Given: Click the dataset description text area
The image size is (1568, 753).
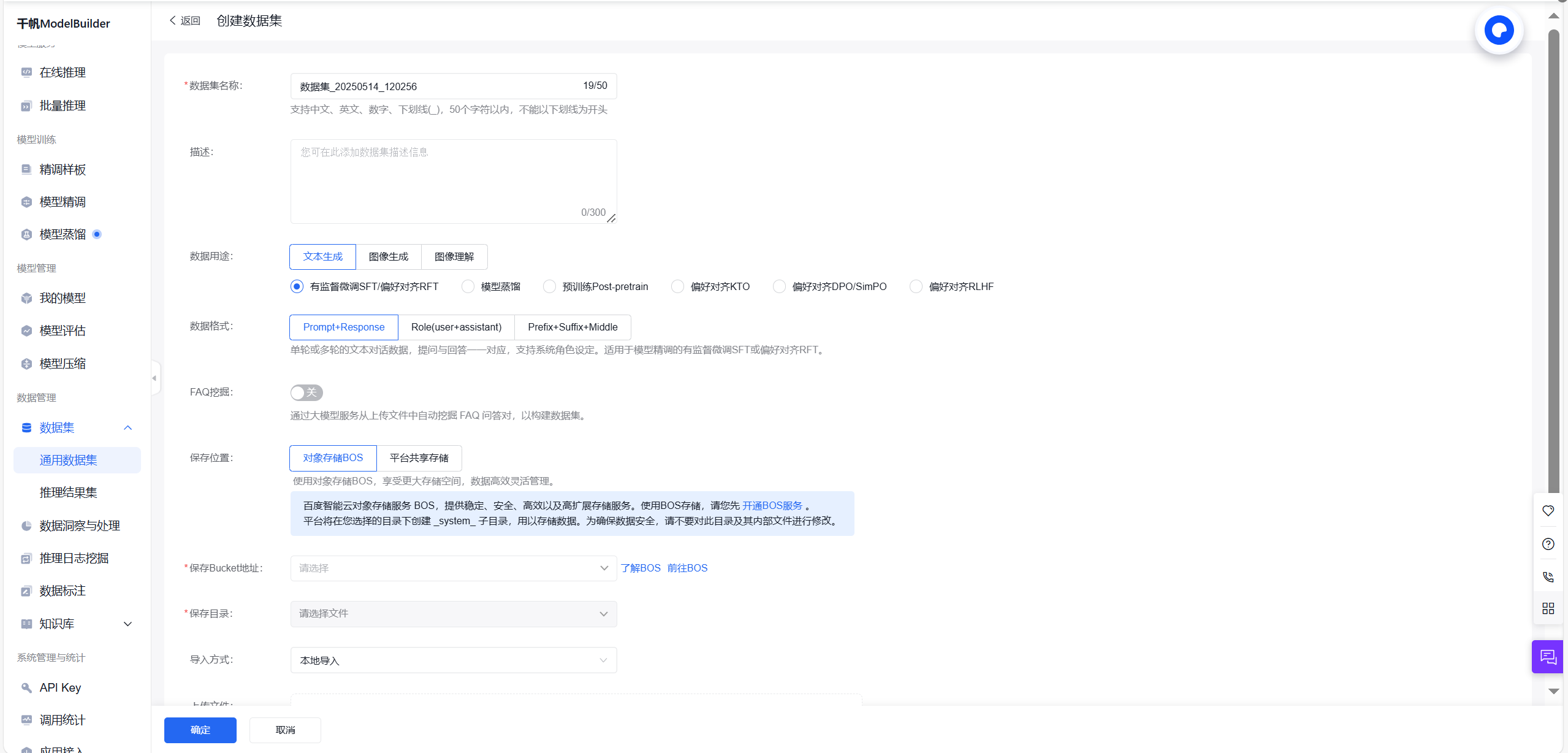Looking at the screenshot, I should tap(453, 181).
